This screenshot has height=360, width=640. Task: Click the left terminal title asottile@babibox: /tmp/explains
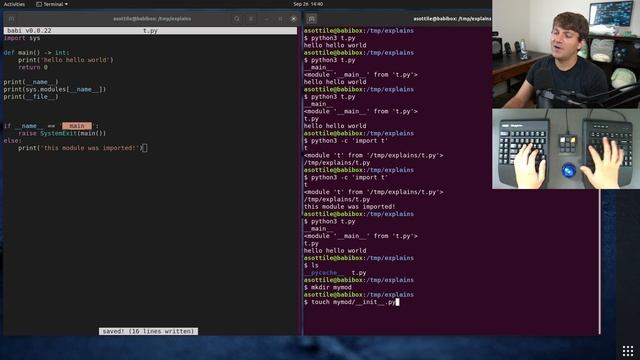point(152,19)
